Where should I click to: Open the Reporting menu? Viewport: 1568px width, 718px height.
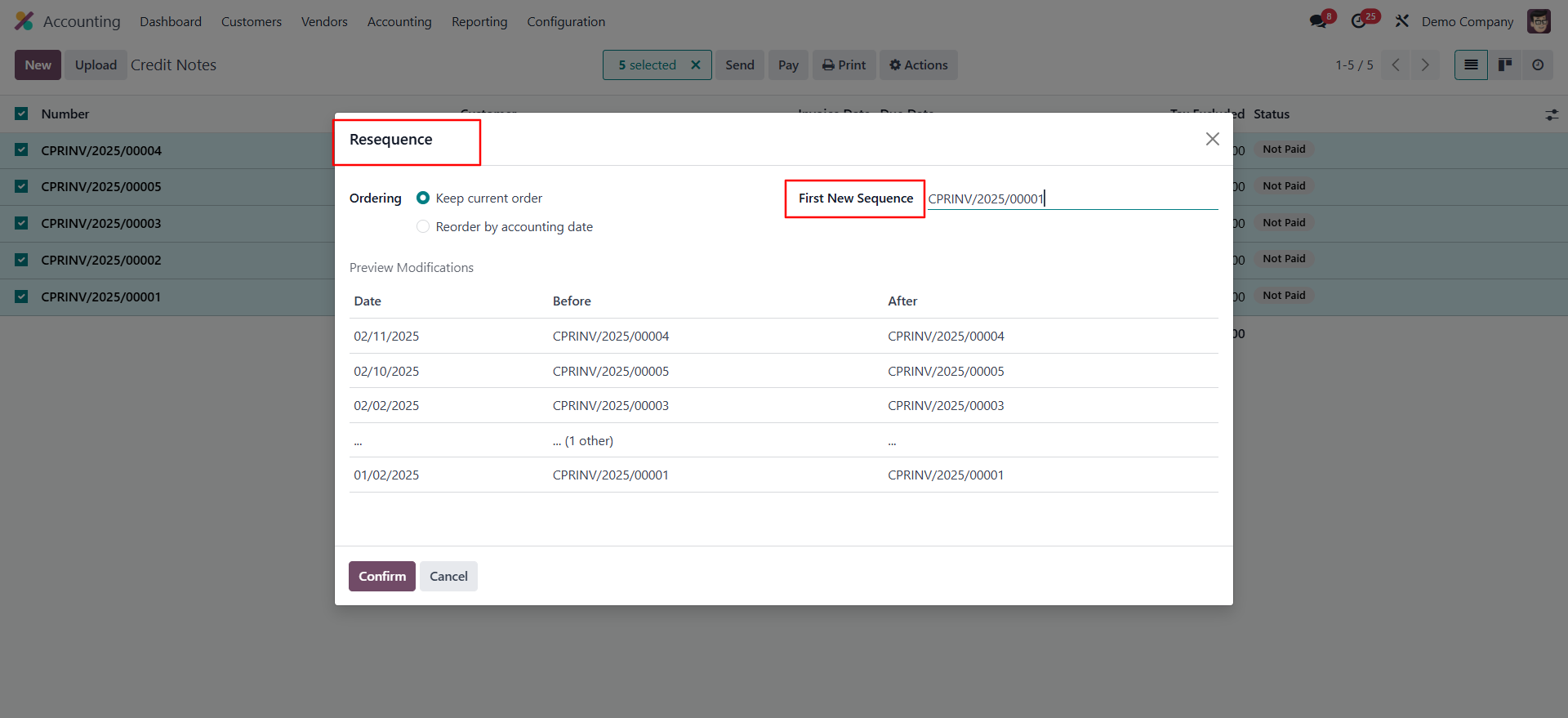click(x=479, y=22)
